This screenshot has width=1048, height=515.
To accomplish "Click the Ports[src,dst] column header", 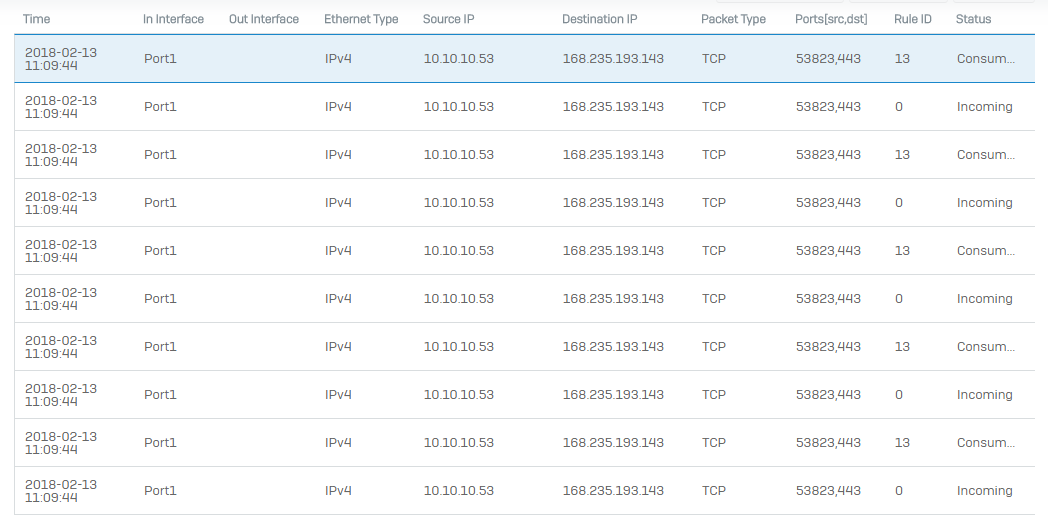I will (831, 19).
